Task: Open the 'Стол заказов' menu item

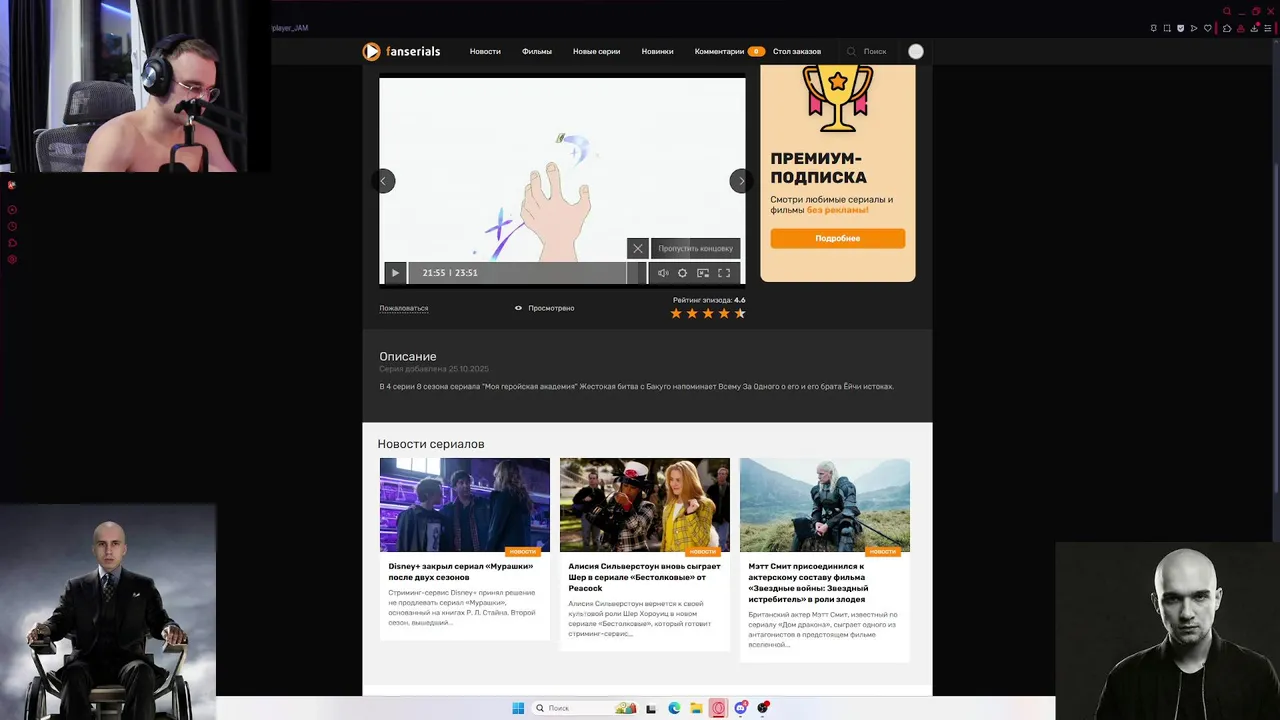Action: coord(797,51)
